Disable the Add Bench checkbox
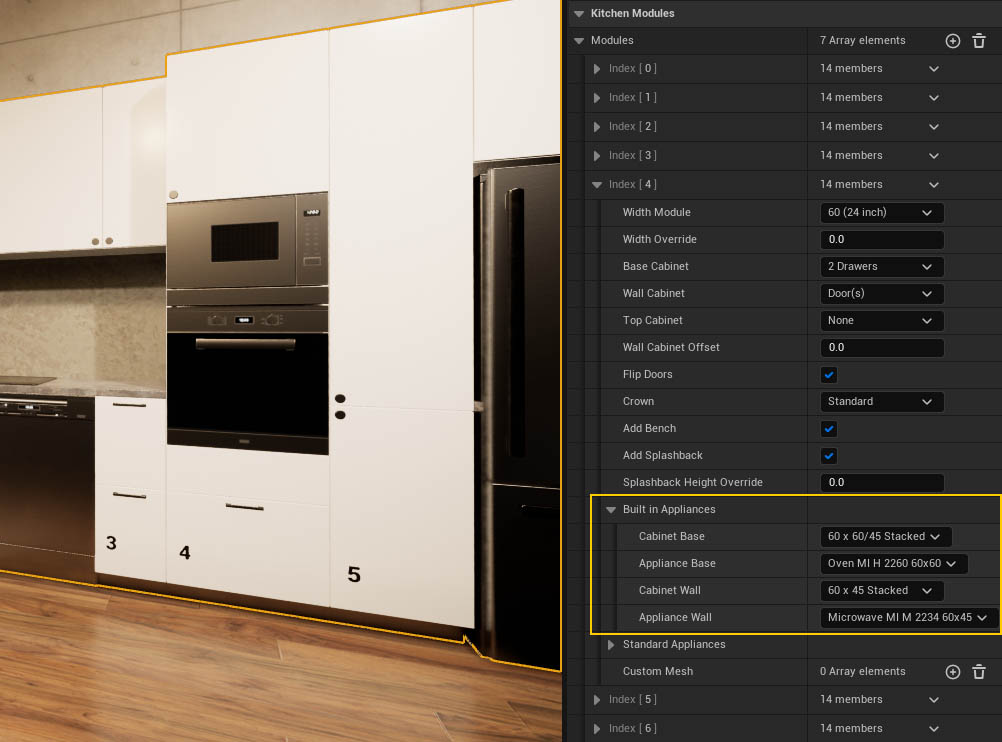Viewport: 1002px width, 742px height. 829,429
